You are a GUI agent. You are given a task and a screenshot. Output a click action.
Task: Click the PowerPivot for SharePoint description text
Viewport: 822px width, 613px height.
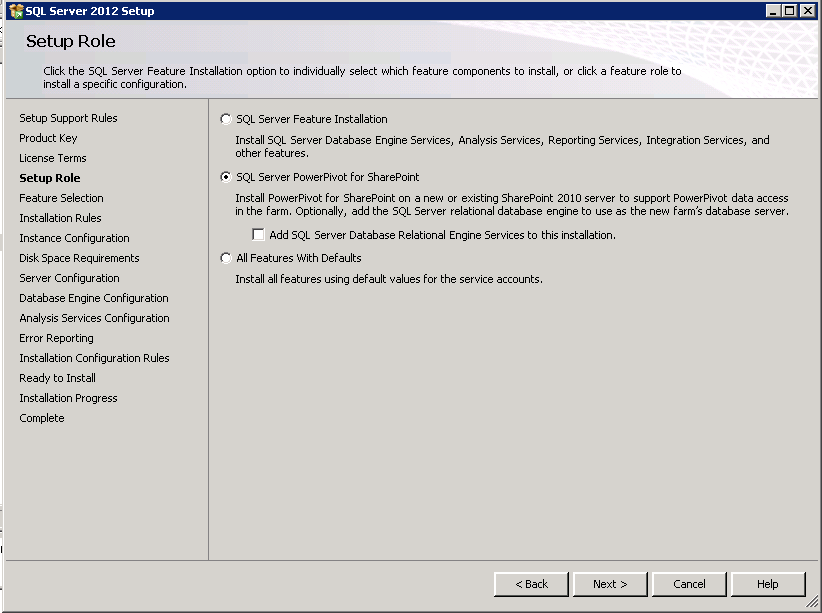click(x=512, y=205)
